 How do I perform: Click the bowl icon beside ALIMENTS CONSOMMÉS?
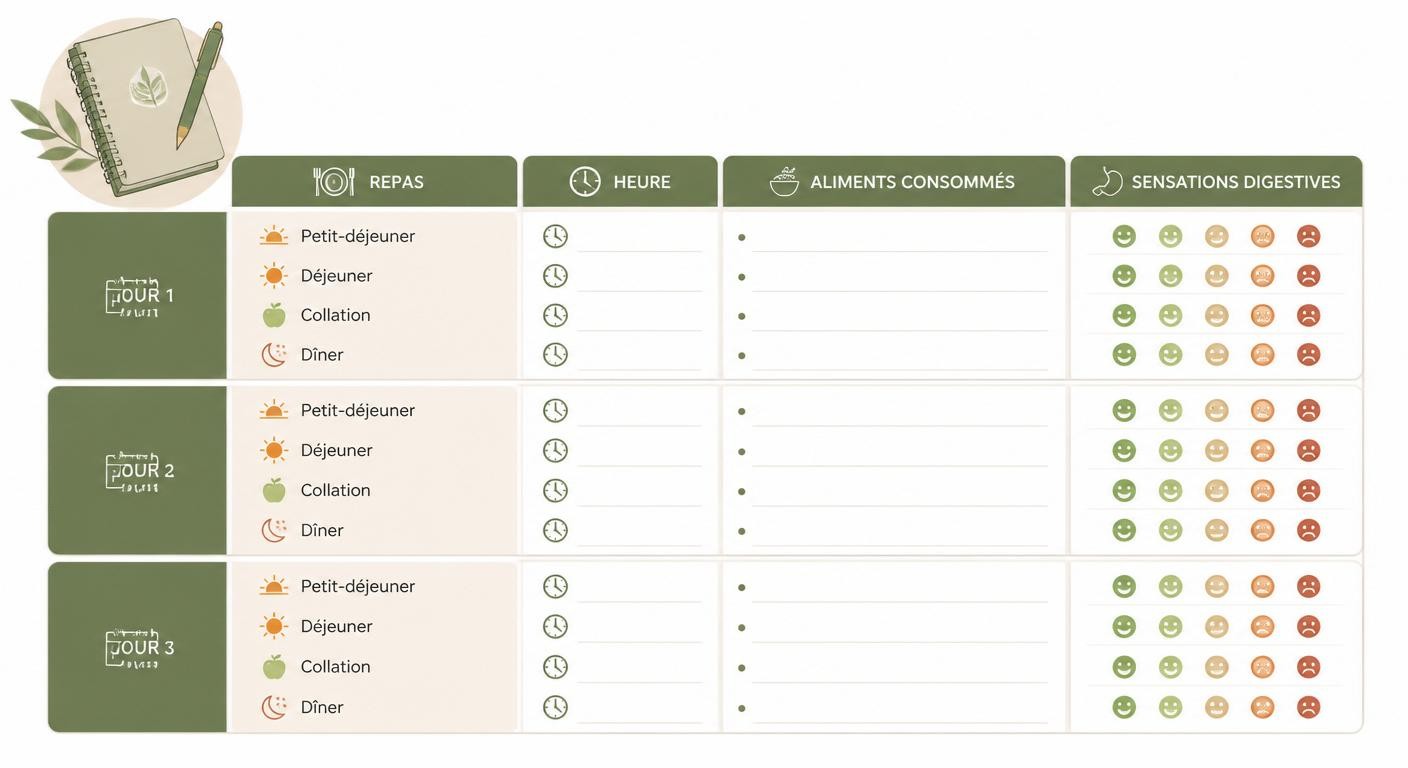[x=784, y=182]
